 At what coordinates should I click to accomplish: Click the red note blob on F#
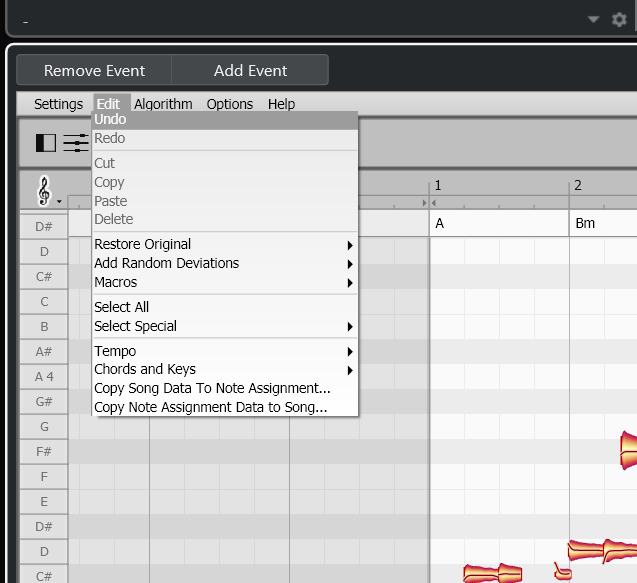coord(628,450)
